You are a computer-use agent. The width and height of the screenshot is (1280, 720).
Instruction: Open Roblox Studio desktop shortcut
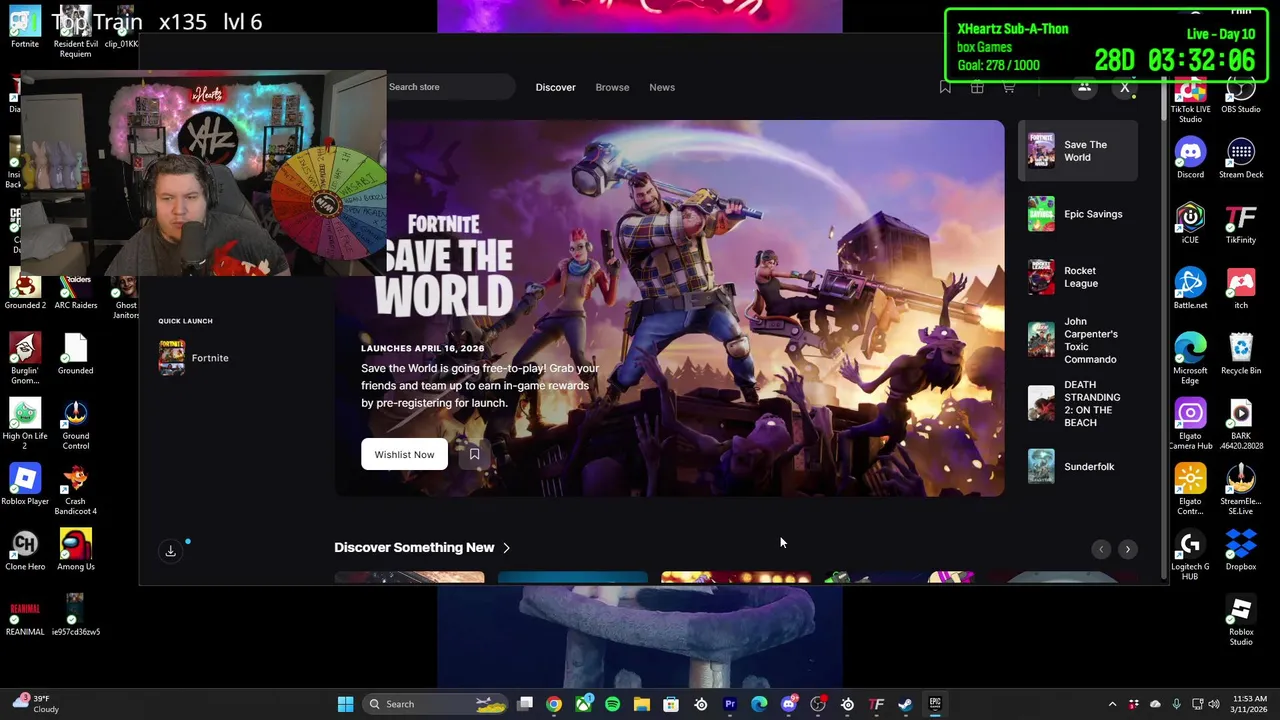(x=1241, y=621)
